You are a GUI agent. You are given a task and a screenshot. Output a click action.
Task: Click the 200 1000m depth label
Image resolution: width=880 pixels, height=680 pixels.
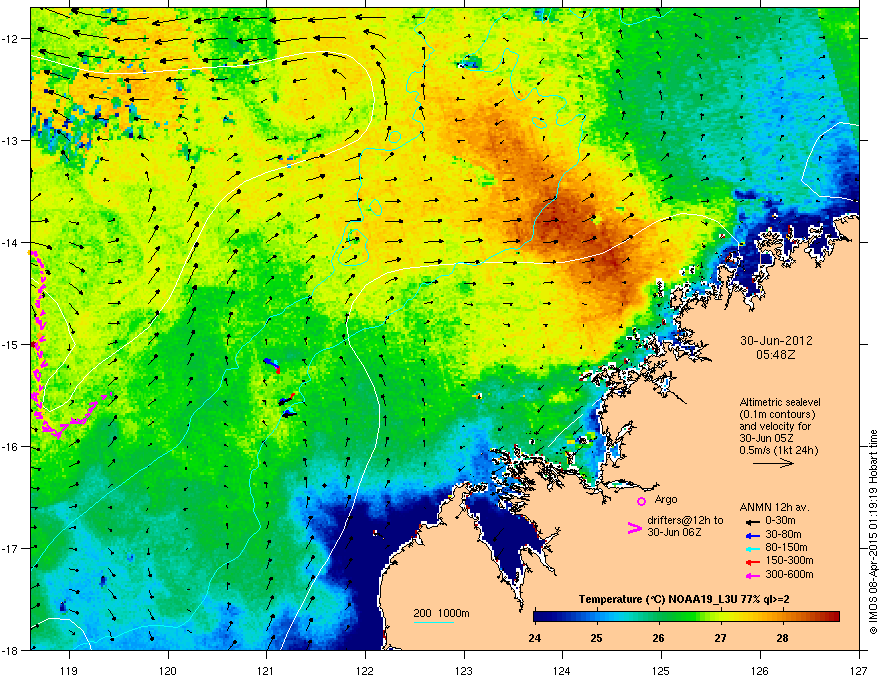click(441, 613)
